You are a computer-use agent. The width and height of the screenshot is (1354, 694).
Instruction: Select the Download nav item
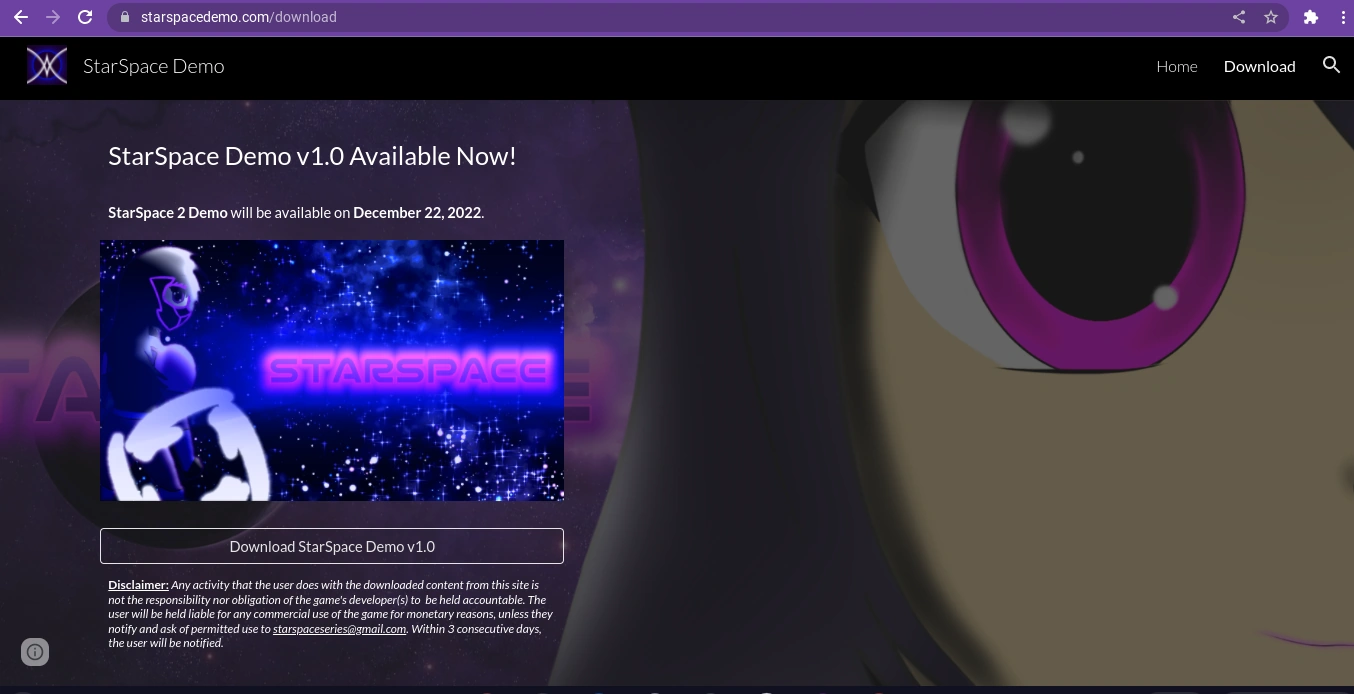[1260, 66]
